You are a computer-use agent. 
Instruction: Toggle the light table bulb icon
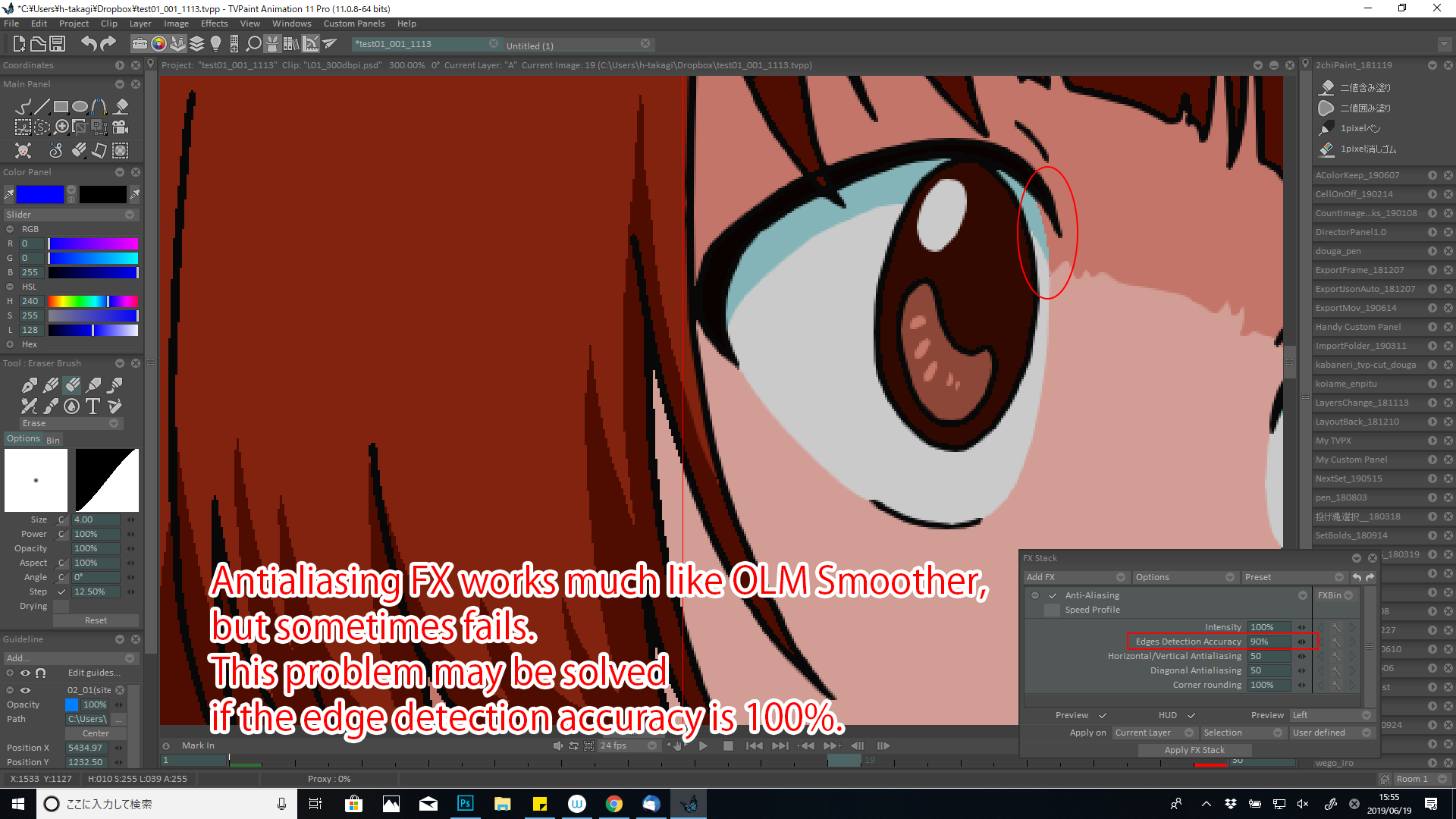pos(215,44)
